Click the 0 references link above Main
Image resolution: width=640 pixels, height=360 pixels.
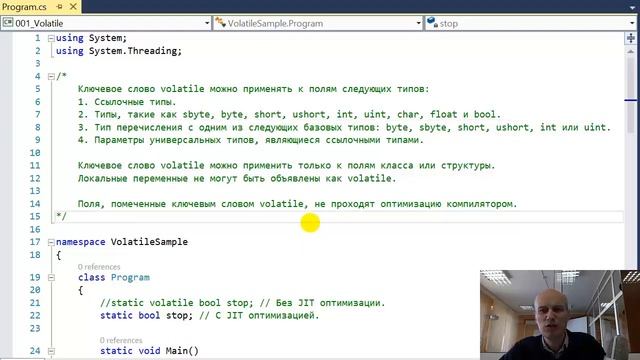pos(121,340)
